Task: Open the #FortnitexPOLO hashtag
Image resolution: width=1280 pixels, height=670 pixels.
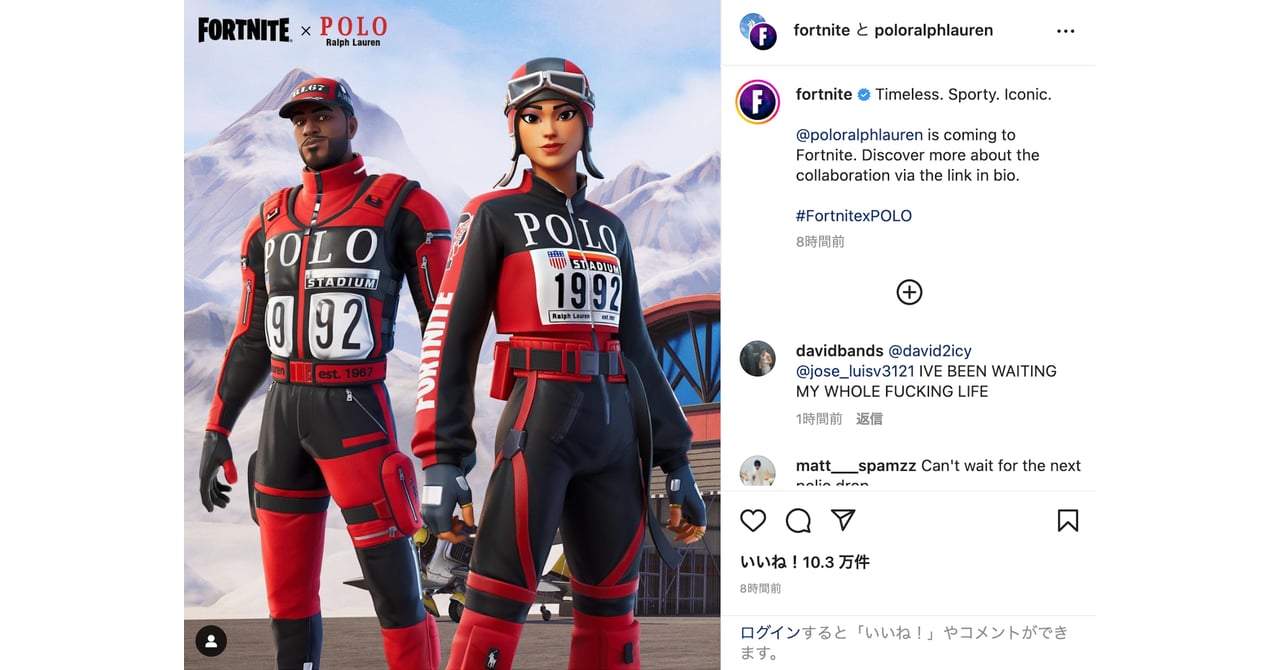Action: (x=854, y=216)
